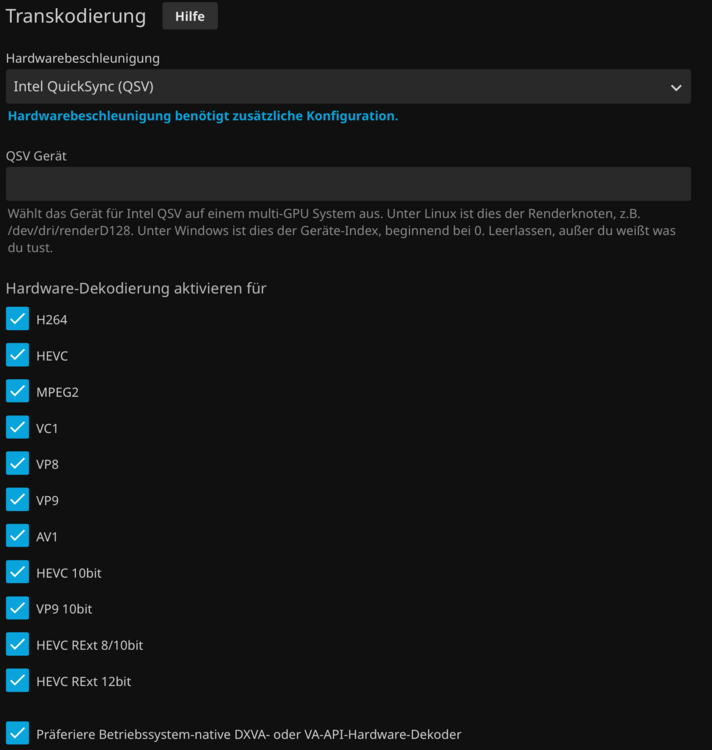Toggle the MPEG2 checkbox
Image resolution: width=712 pixels, height=750 pixels.
pyautogui.click(x=17, y=391)
